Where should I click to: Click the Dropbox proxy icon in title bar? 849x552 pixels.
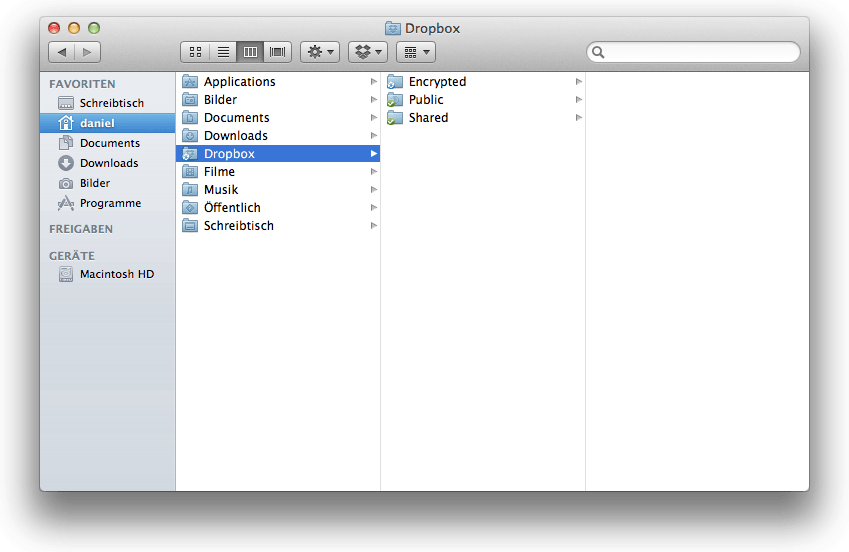(x=393, y=28)
